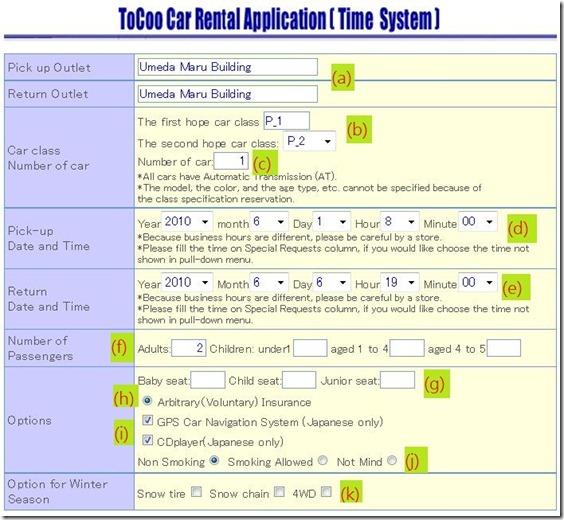Click the ToCoo Car Rental Application heading
This screenshot has width=564, height=520.
point(279,19)
